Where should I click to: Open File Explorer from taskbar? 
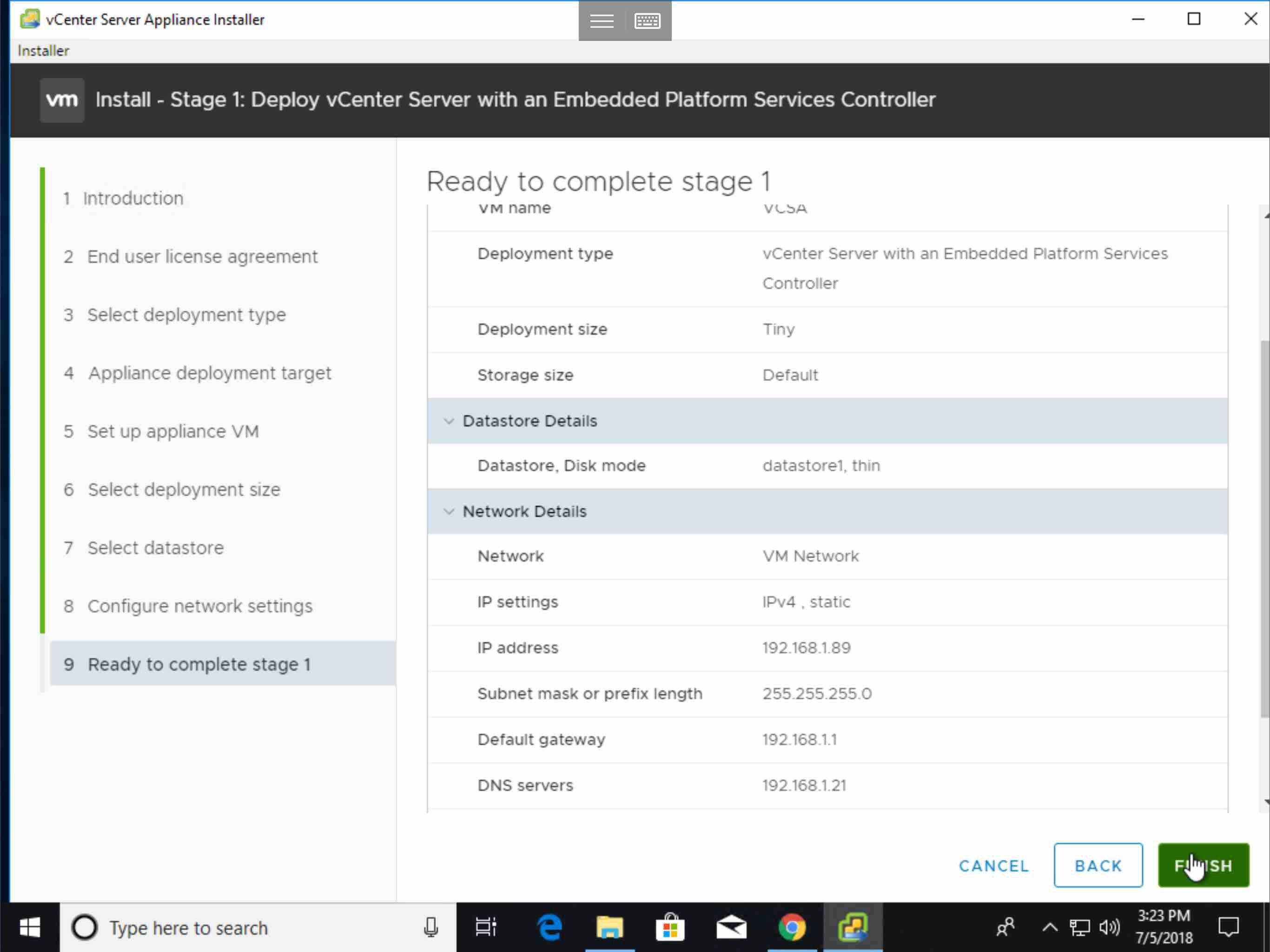pyautogui.click(x=610, y=927)
